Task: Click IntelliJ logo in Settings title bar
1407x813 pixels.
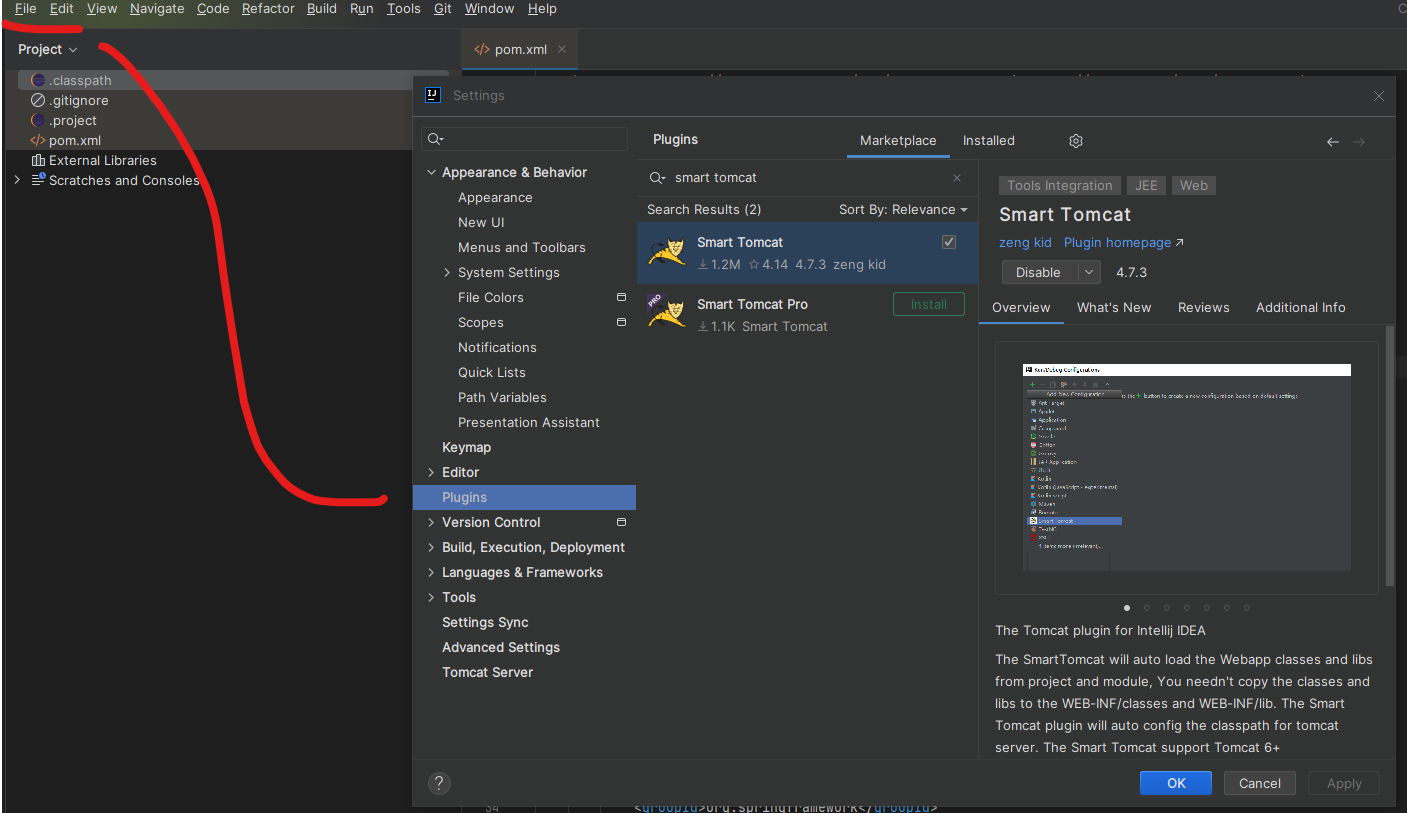Action: [x=433, y=95]
